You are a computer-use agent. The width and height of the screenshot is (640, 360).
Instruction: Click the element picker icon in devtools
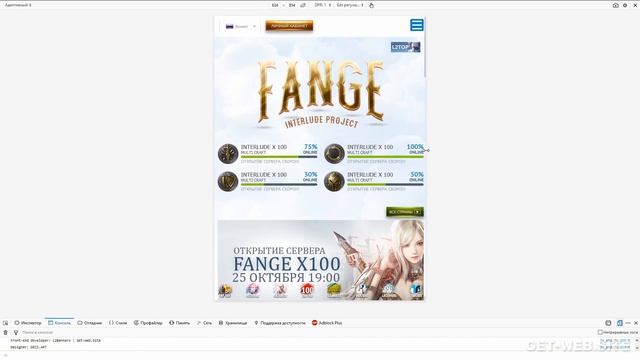(x=5, y=323)
